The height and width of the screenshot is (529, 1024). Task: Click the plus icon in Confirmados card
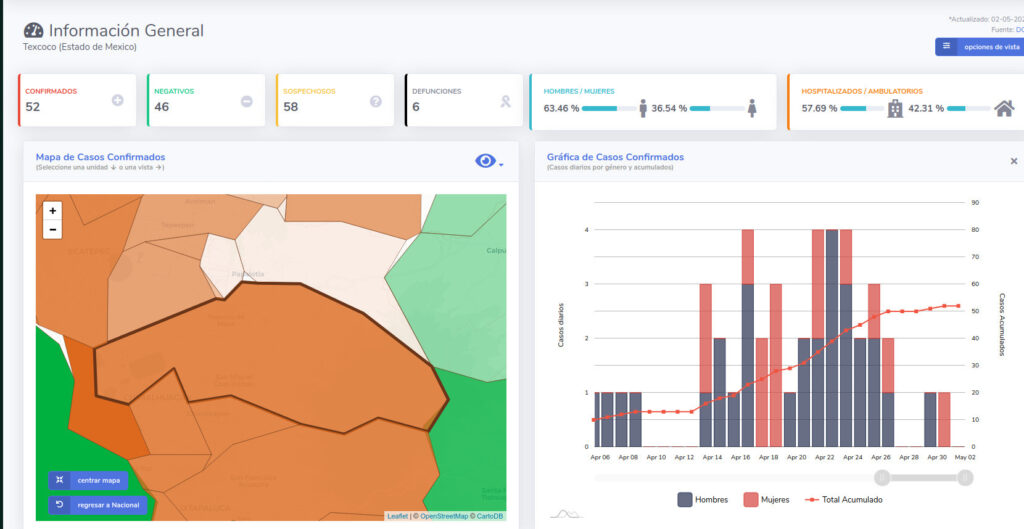tap(118, 100)
